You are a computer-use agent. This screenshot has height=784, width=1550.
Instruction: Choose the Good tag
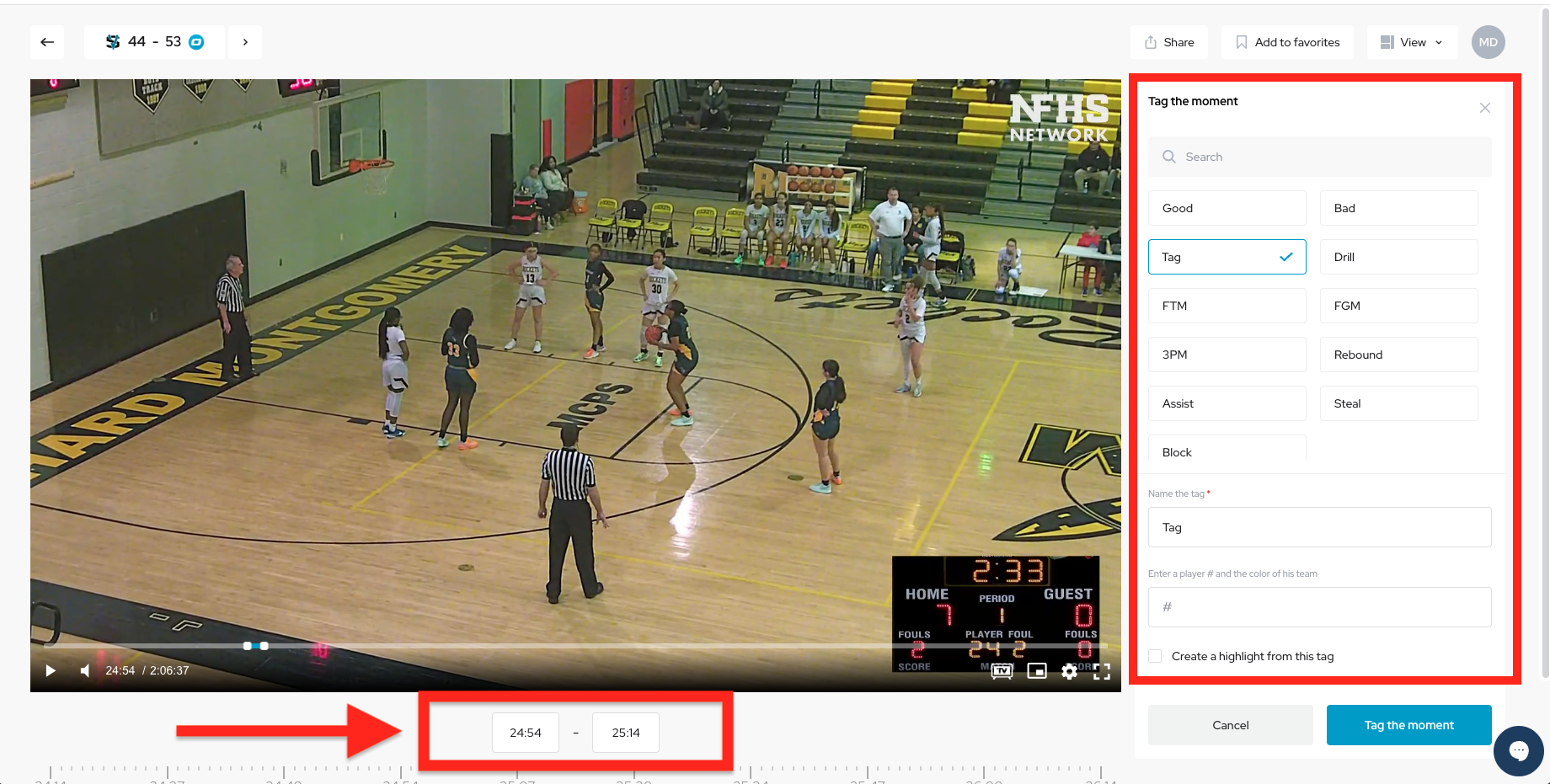(1227, 208)
